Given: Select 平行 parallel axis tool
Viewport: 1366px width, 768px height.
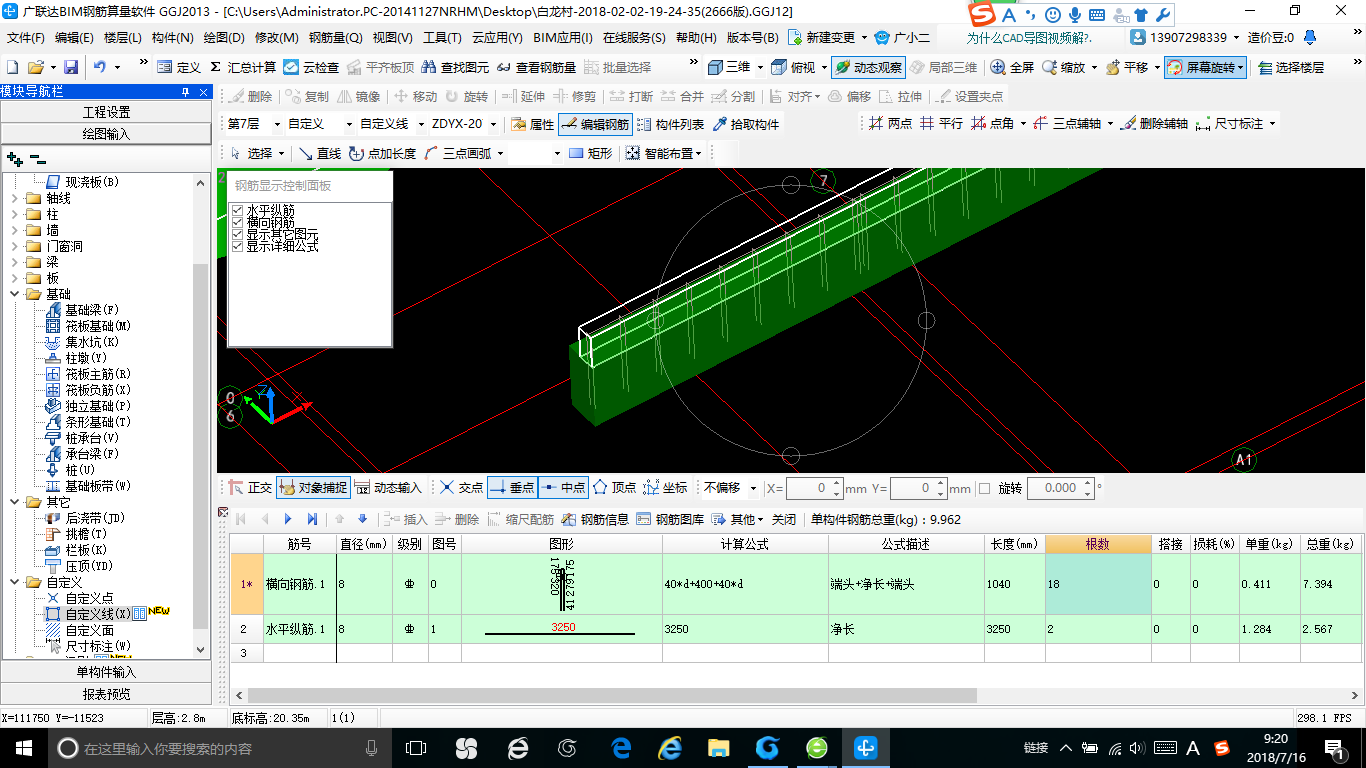Looking at the screenshot, I should [x=941, y=124].
